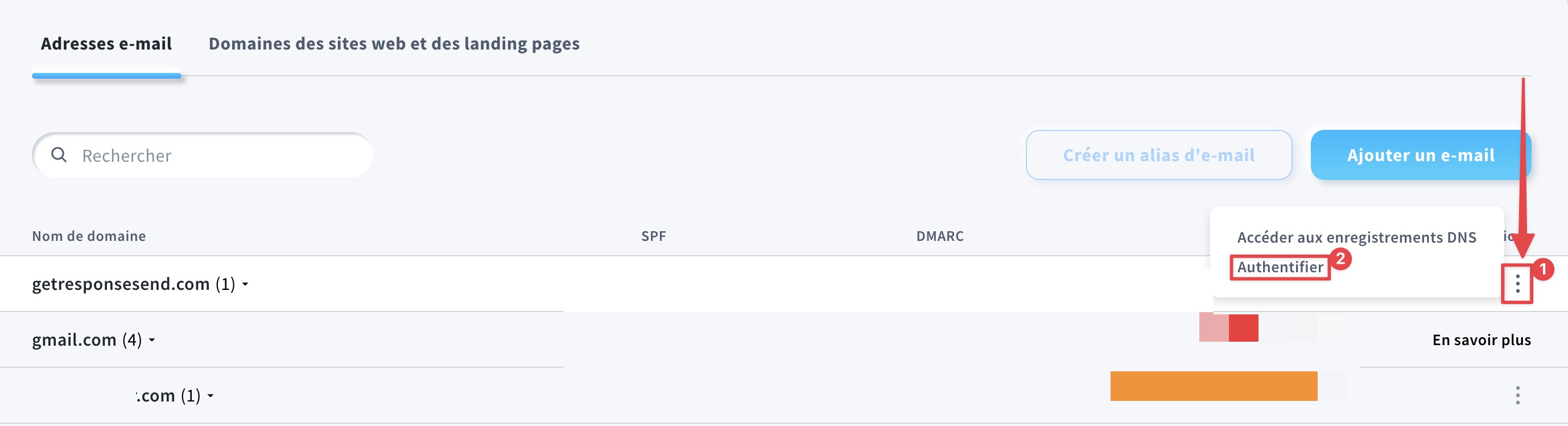Click the Créer un alias d'e-mail button
Image resolution: width=1568 pixels, height=426 pixels.
coord(1158,155)
